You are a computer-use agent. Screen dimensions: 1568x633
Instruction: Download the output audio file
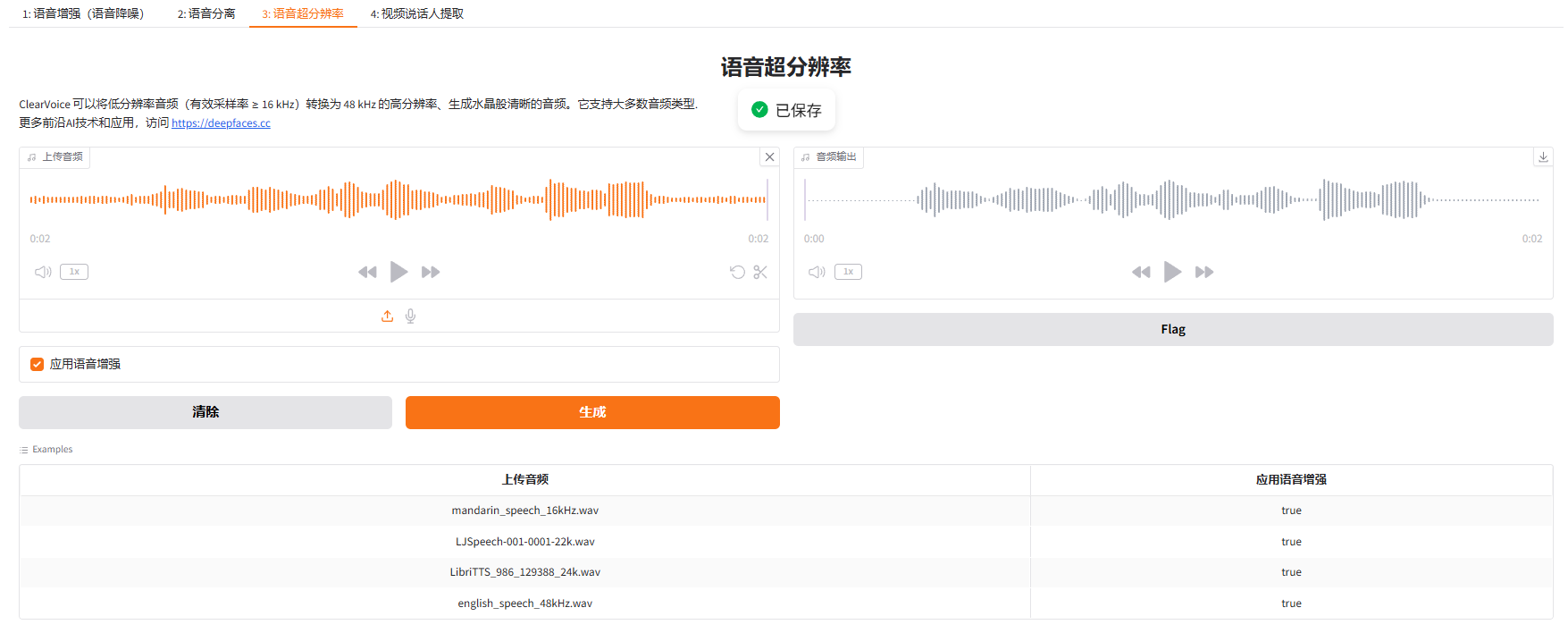[x=1542, y=156]
